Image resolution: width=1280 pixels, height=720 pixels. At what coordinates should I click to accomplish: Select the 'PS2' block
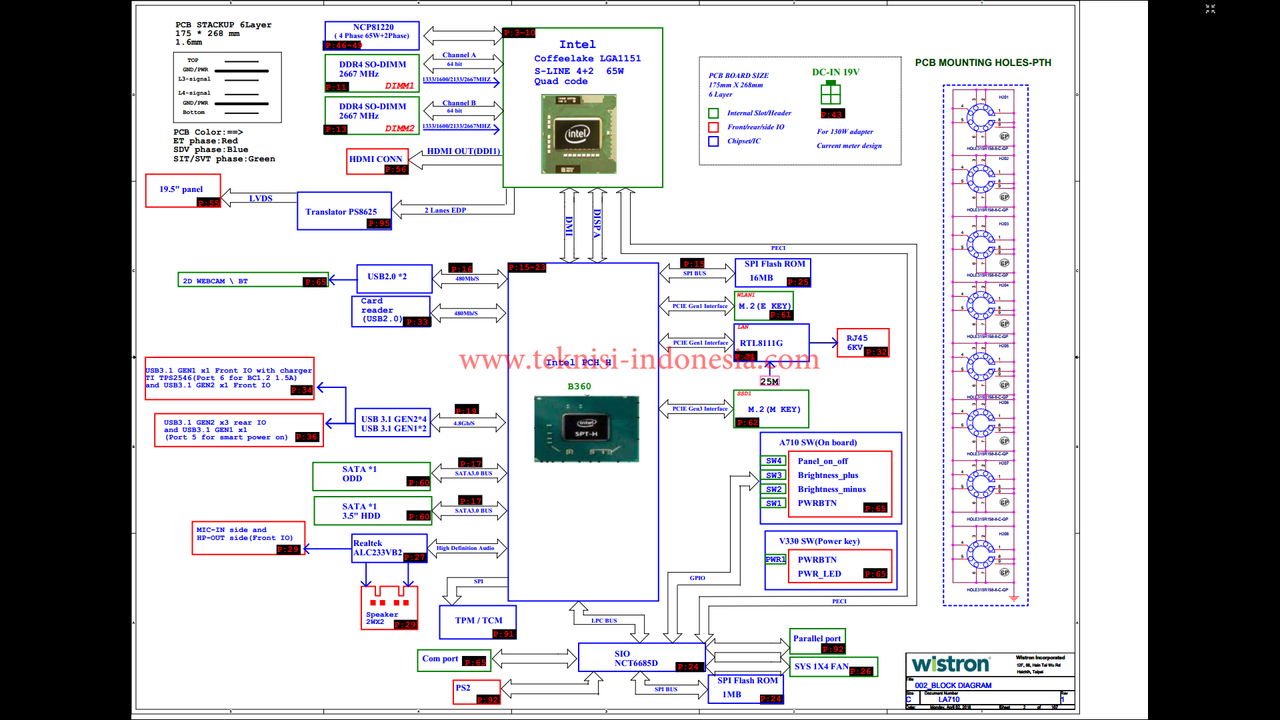coord(477,693)
